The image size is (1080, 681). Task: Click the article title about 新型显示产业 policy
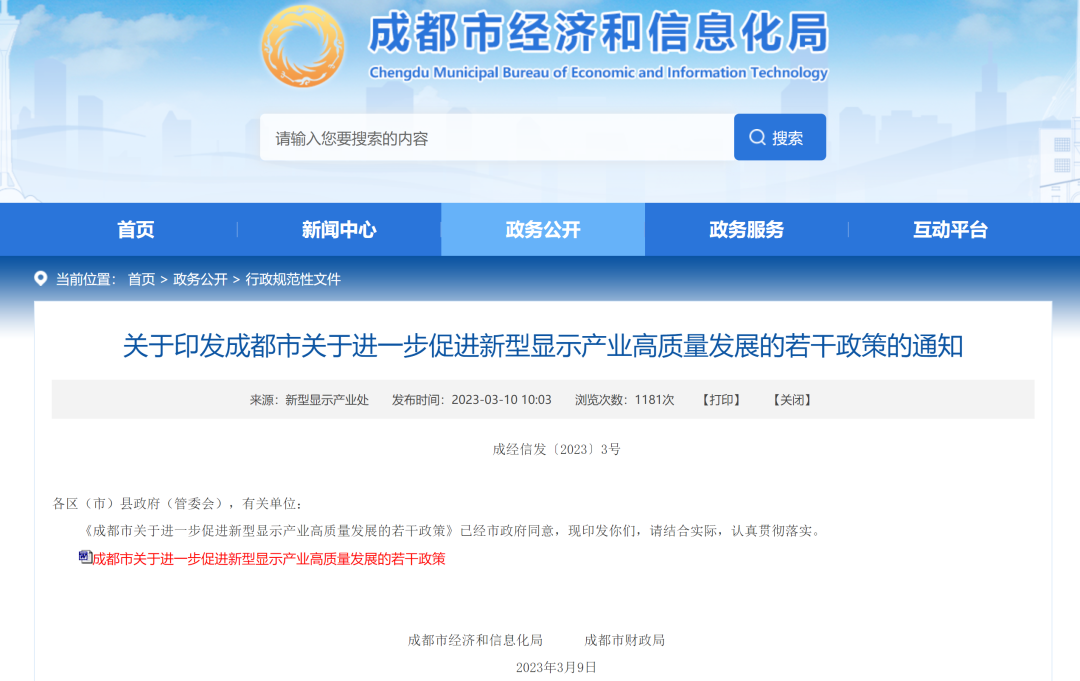click(540, 345)
